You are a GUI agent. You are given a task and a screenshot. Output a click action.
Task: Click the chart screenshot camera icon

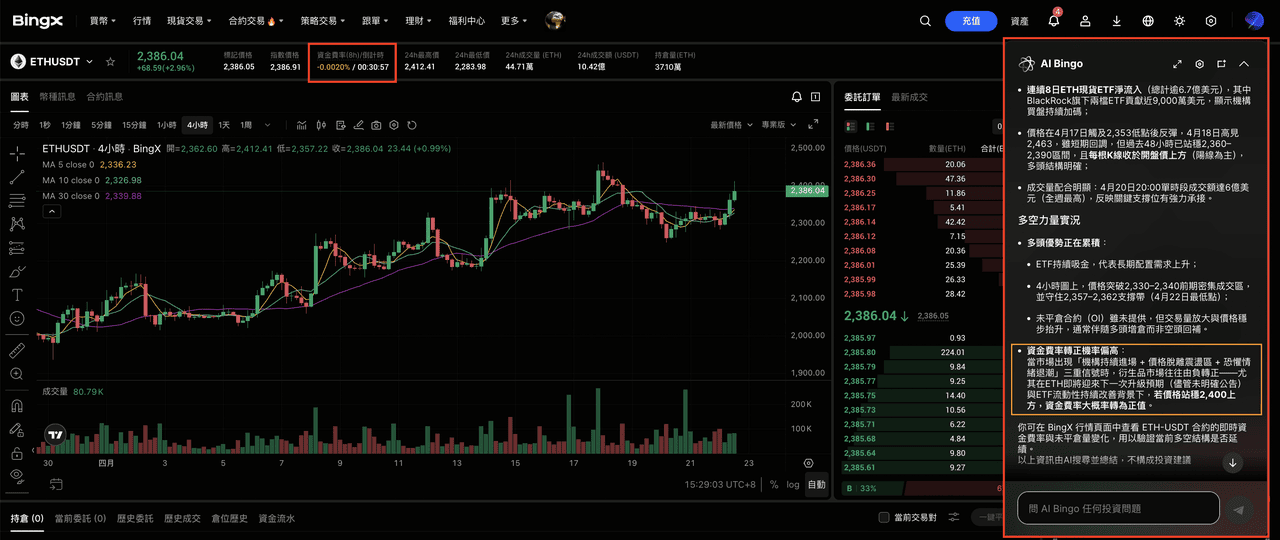point(376,125)
